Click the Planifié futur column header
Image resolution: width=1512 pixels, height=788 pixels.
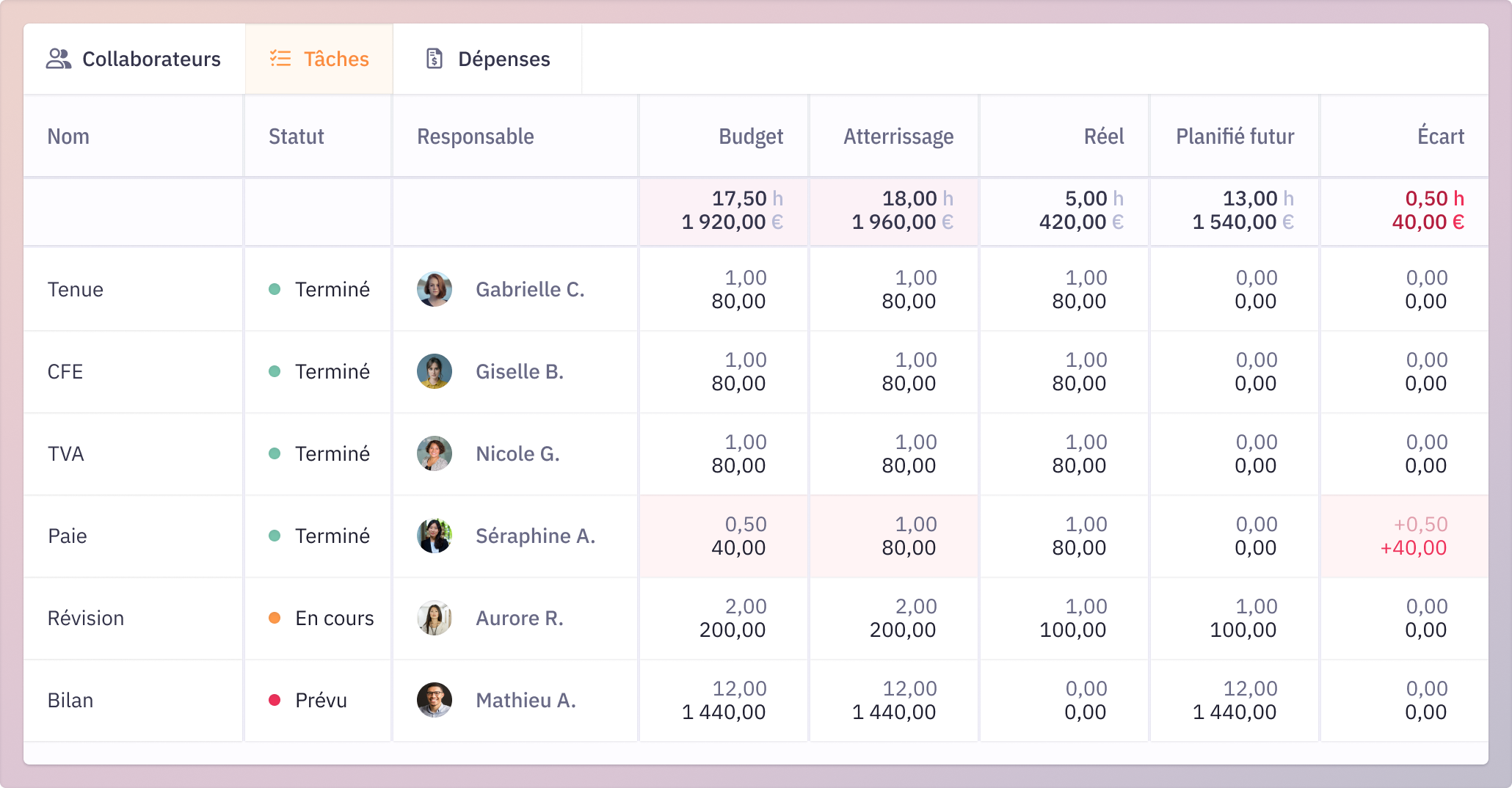(x=1235, y=136)
